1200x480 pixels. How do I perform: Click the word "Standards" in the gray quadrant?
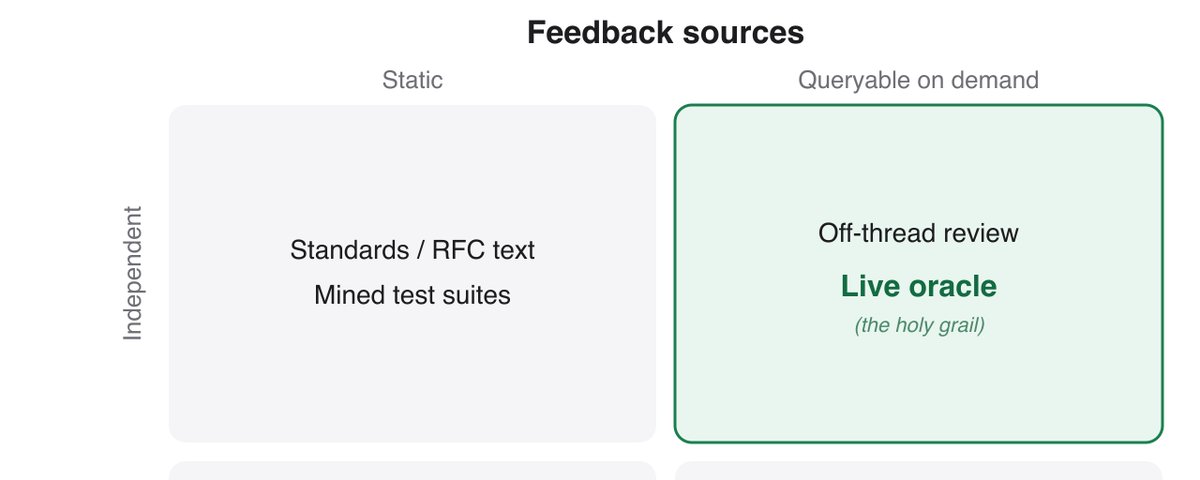point(349,250)
